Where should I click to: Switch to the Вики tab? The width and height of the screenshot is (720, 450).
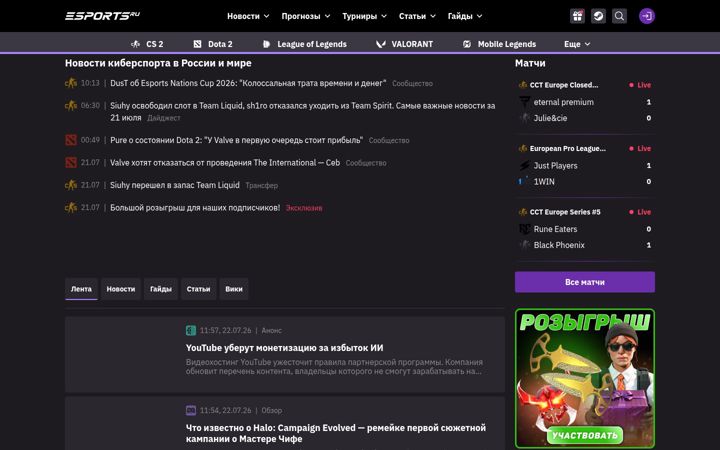pos(234,289)
